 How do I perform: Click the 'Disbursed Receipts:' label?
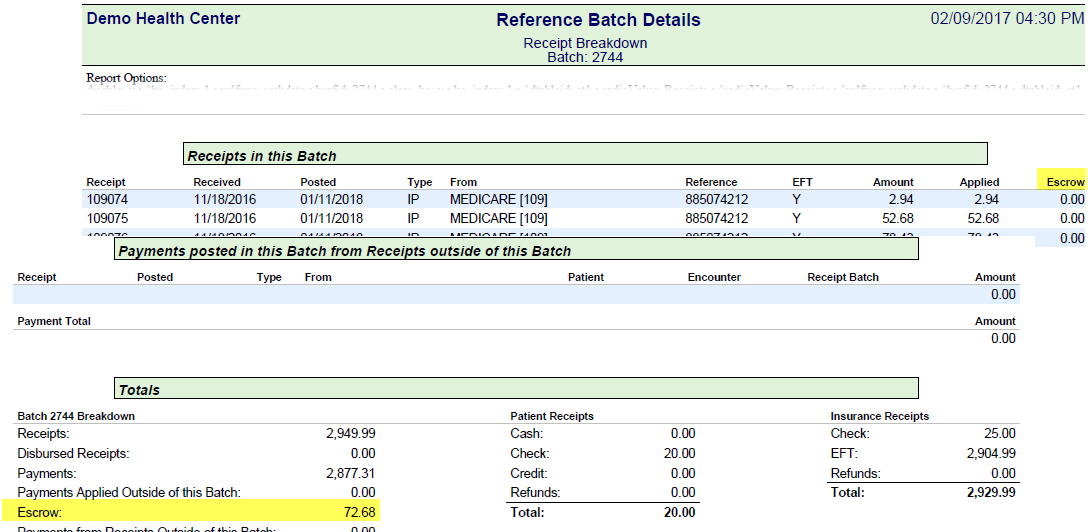[x=74, y=454]
